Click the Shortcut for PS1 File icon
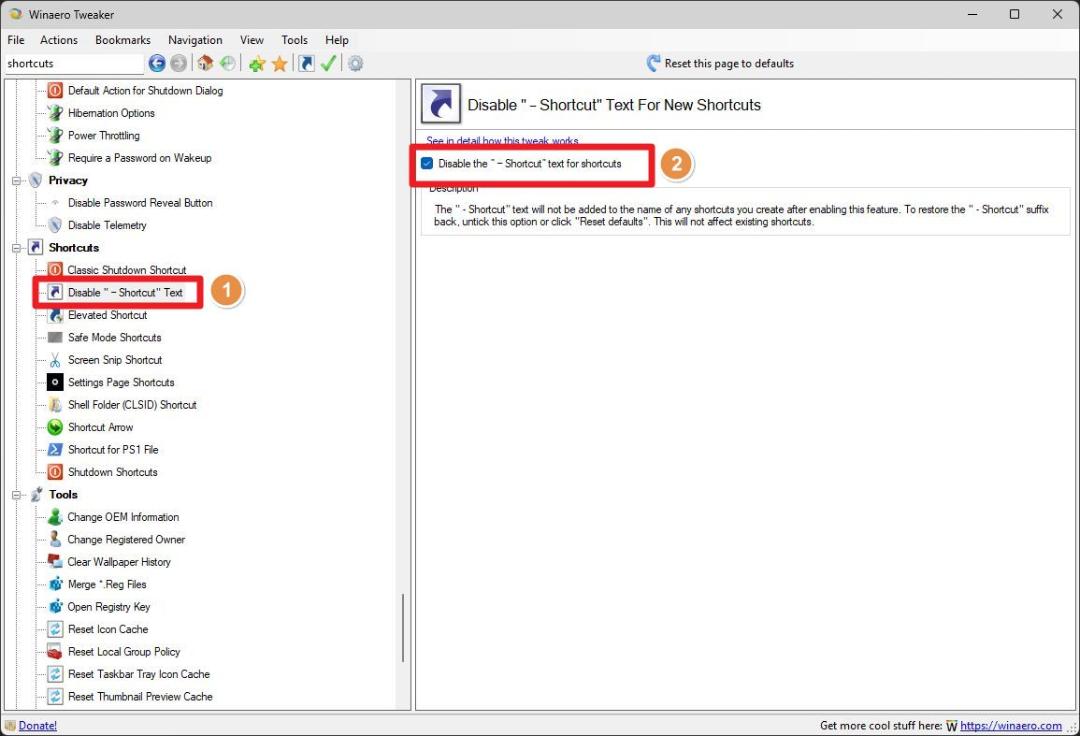 (x=55, y=450)
